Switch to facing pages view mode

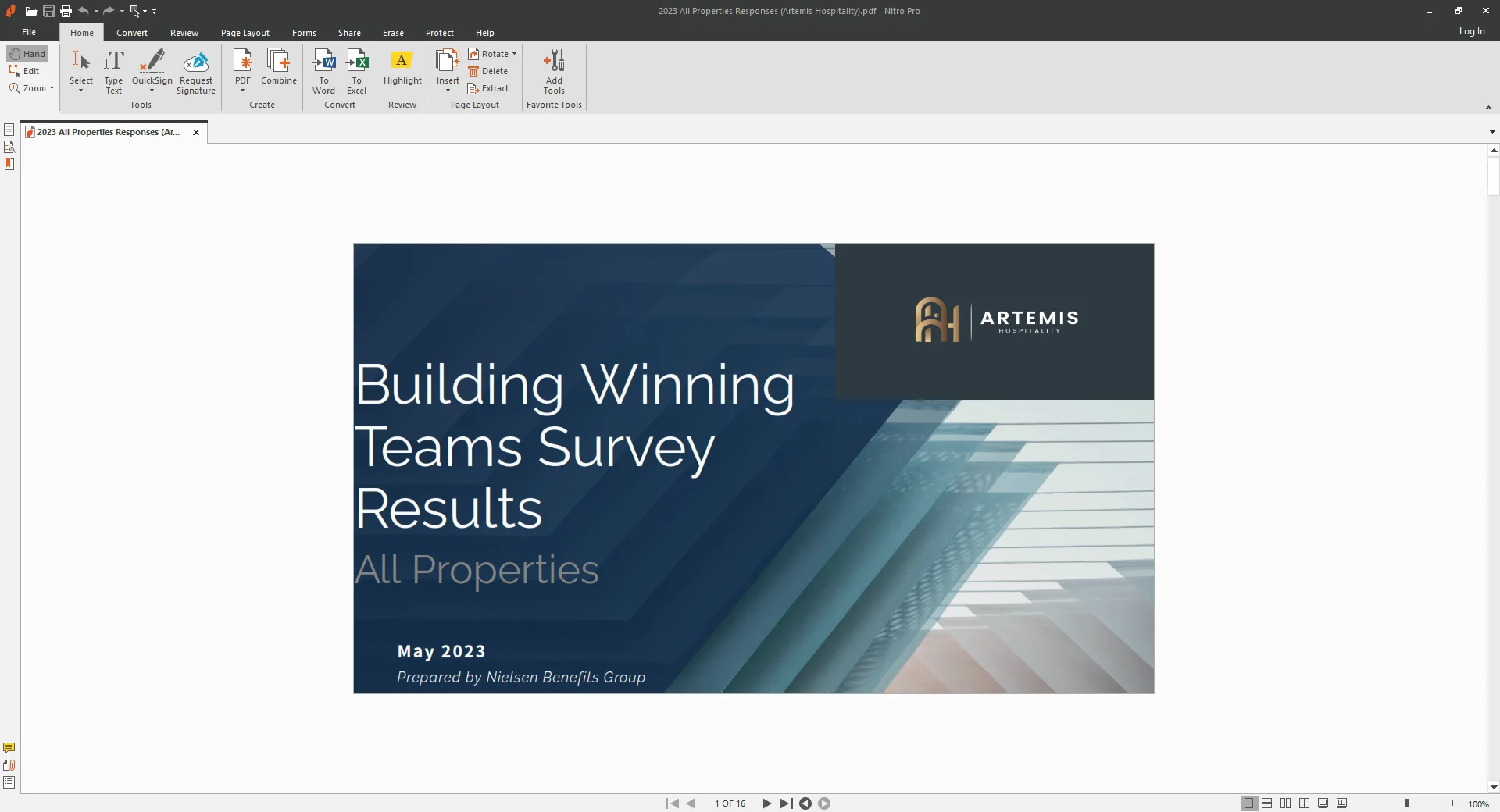1285,803
